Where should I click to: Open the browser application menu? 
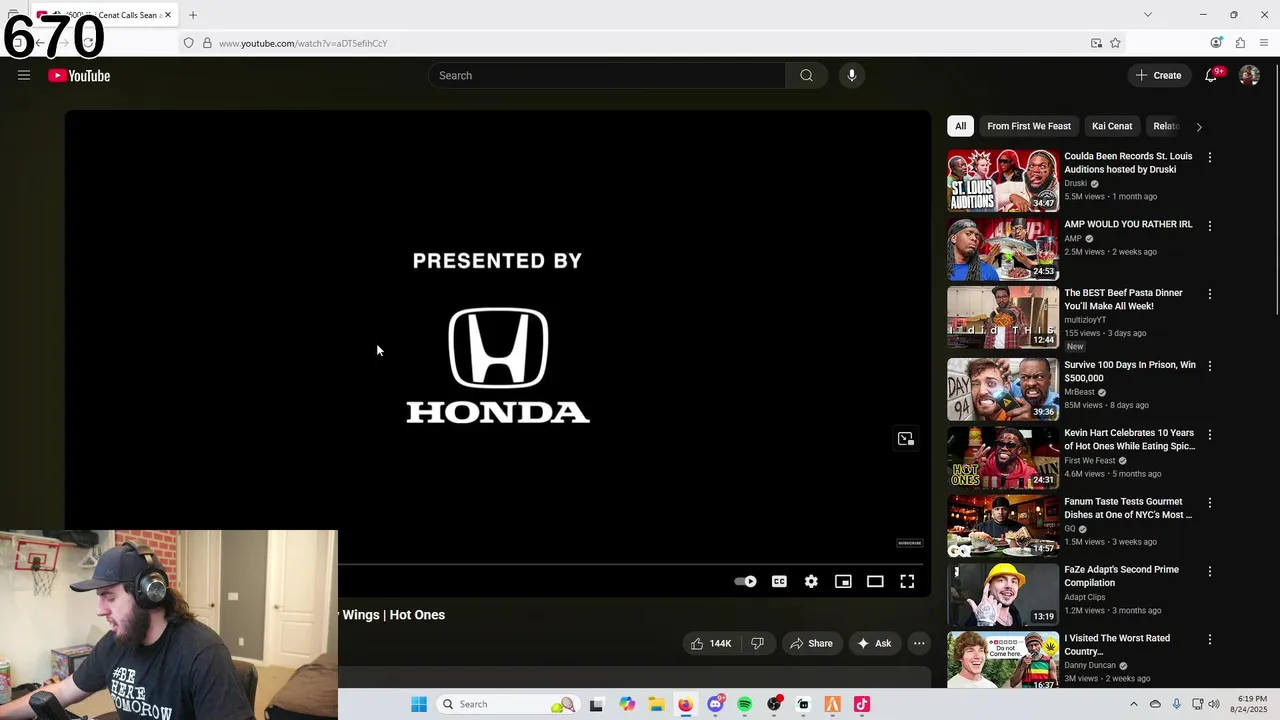pos(1264,43)
